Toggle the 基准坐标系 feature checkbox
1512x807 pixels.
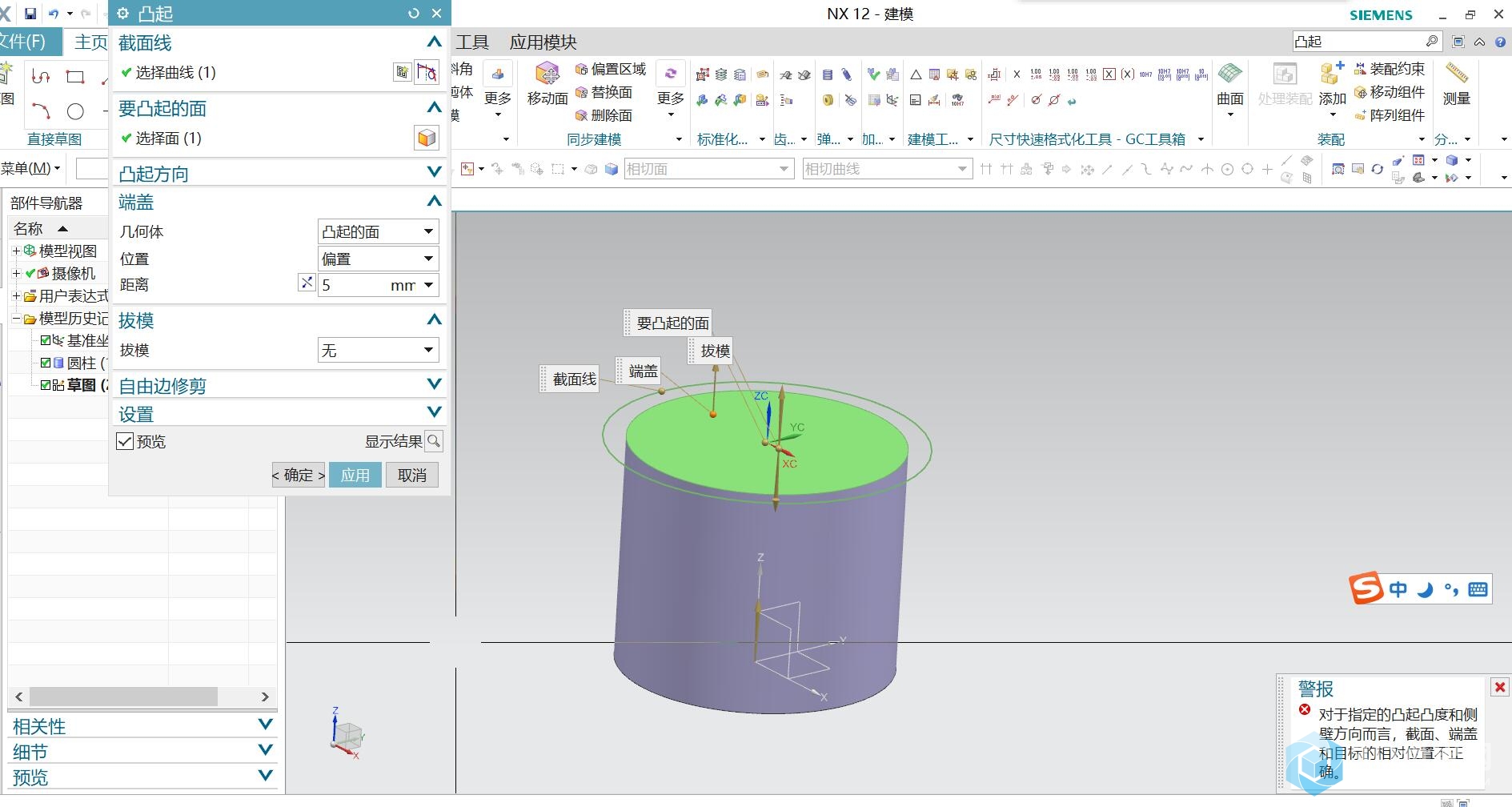click(x=46, y=340)
